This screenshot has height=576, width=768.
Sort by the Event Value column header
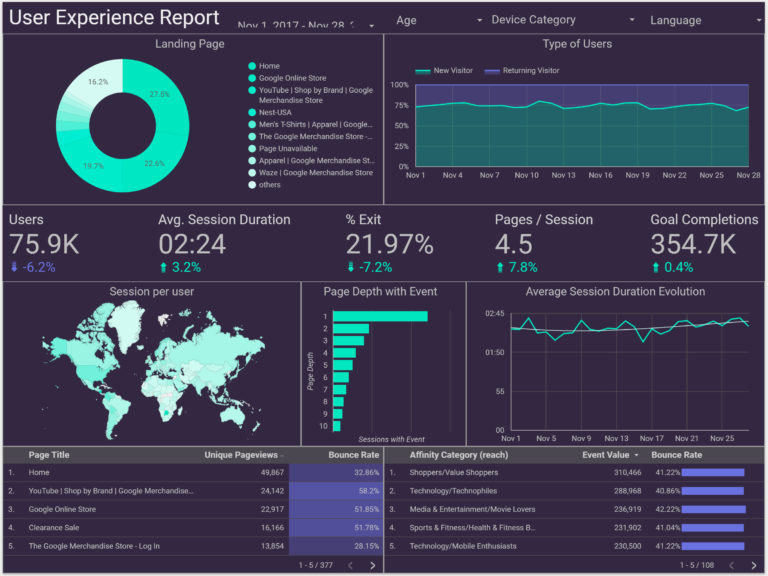(x=606, y=454)
